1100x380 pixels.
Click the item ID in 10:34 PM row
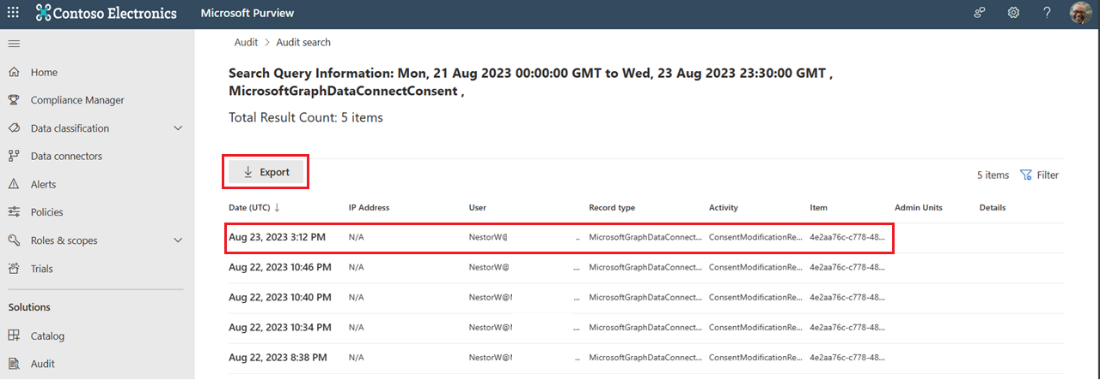pos(847,327)
